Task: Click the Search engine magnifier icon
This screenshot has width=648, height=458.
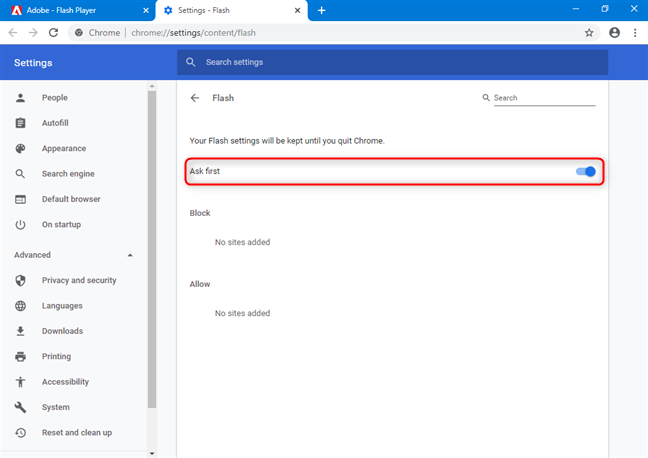Action: [20, 174]
